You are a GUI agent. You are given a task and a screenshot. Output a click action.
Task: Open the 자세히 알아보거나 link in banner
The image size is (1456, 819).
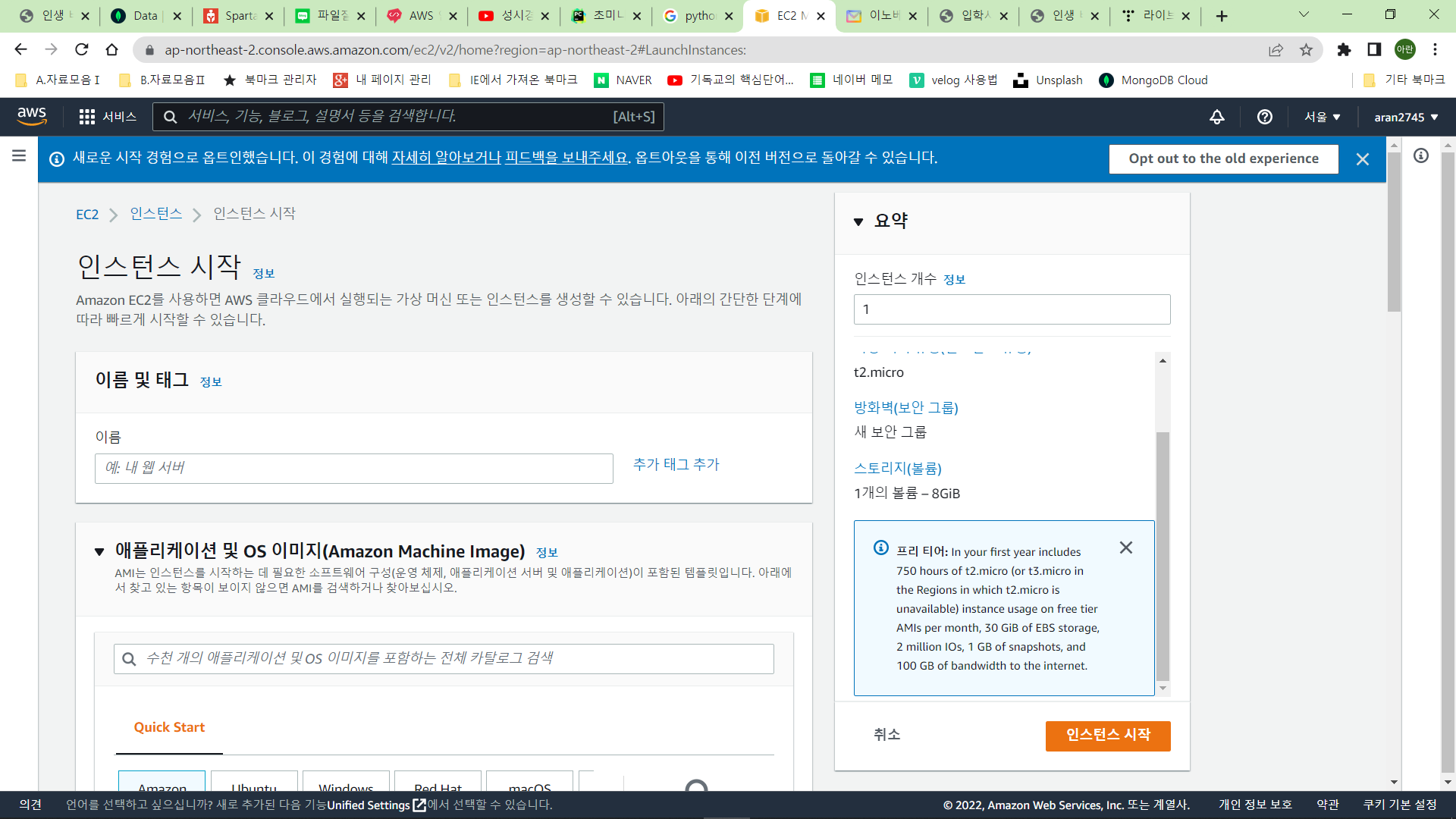[x=446, y=158]
